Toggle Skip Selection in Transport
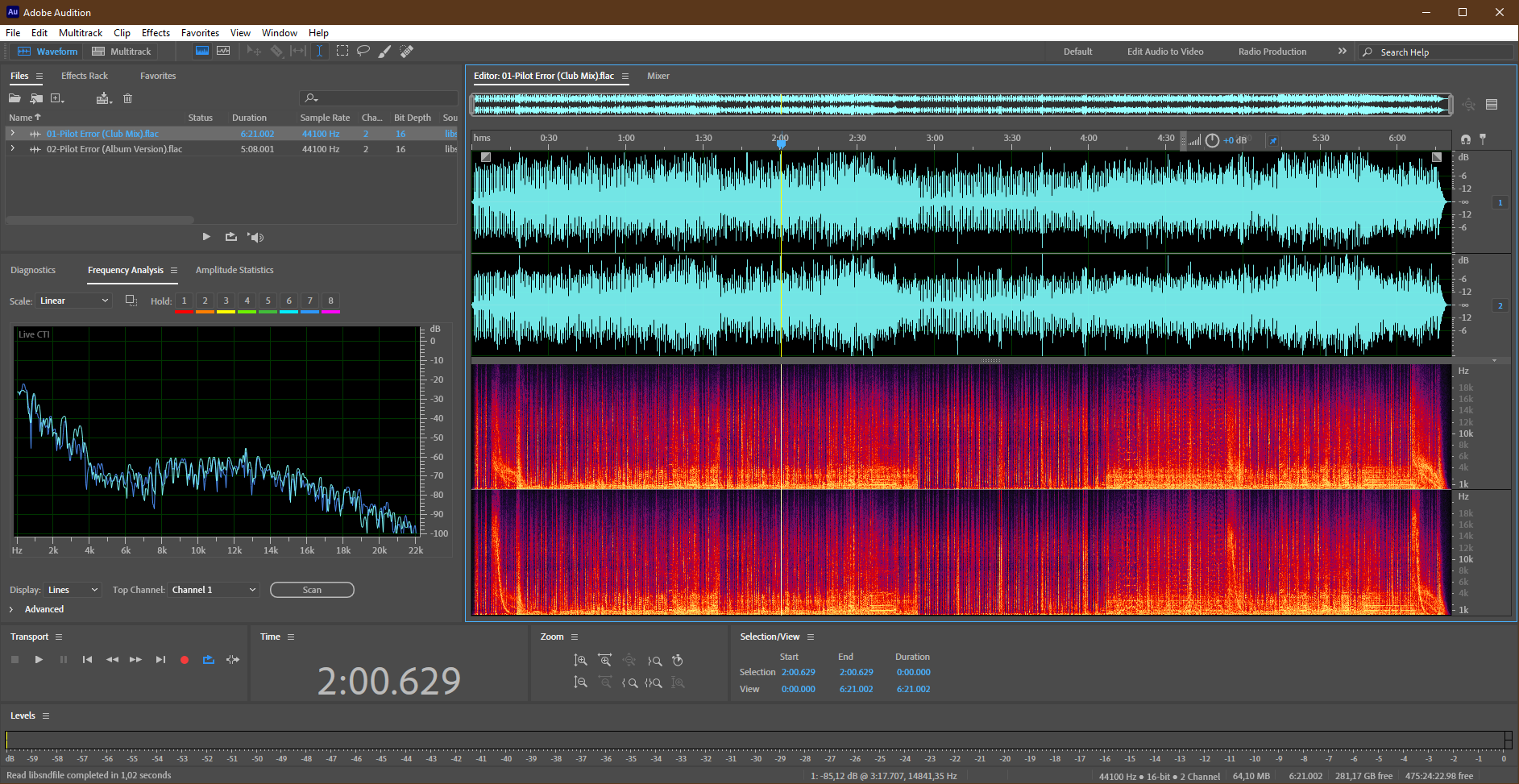Viewport: 1519px width, 784px height. point(233,660)
